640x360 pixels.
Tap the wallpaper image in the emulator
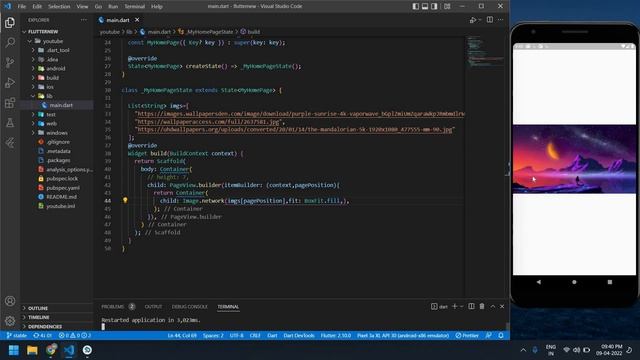point(574,159)
